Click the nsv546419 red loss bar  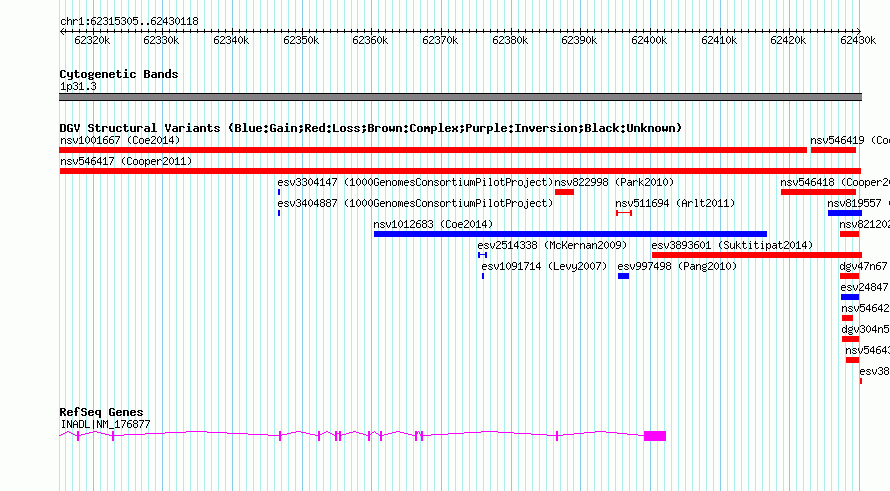pos(833,150)
